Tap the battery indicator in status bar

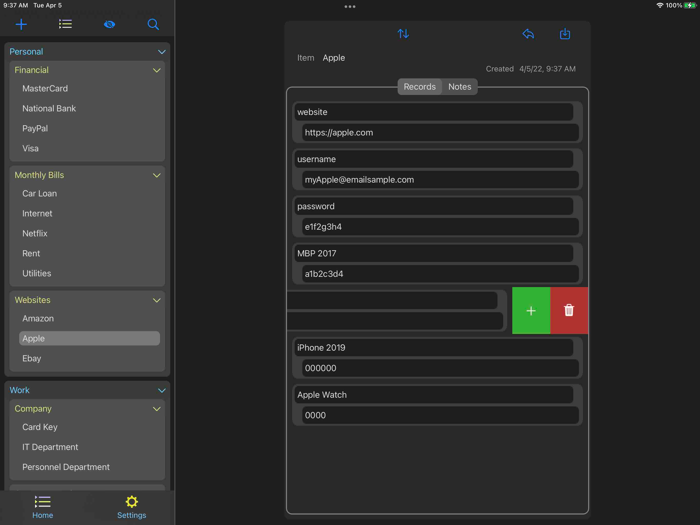pyautogui.click(x=690, y=5)
